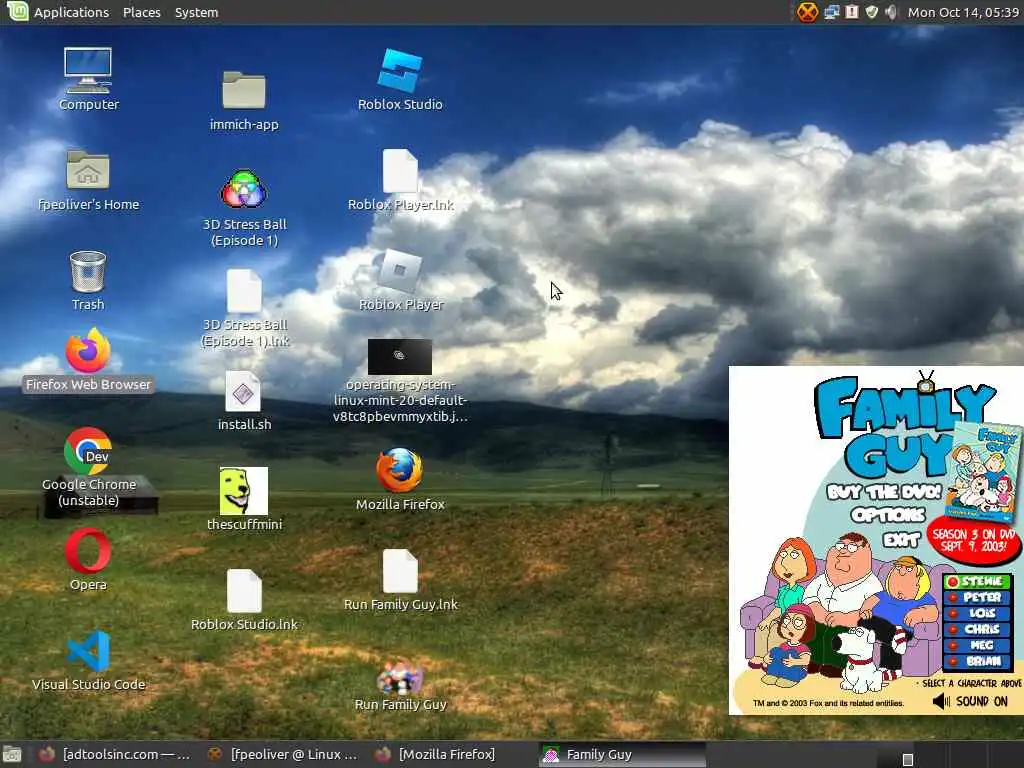Toggle SOUND ON in Family Guy

[970, 701]
